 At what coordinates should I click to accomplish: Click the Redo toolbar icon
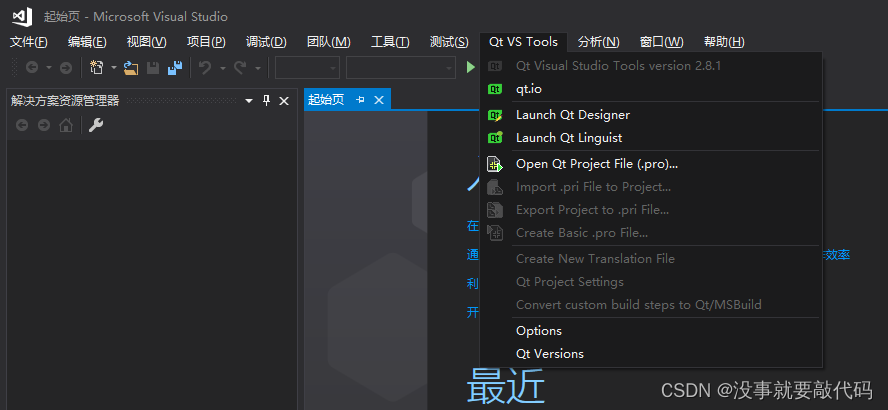[x=240, y=68]
